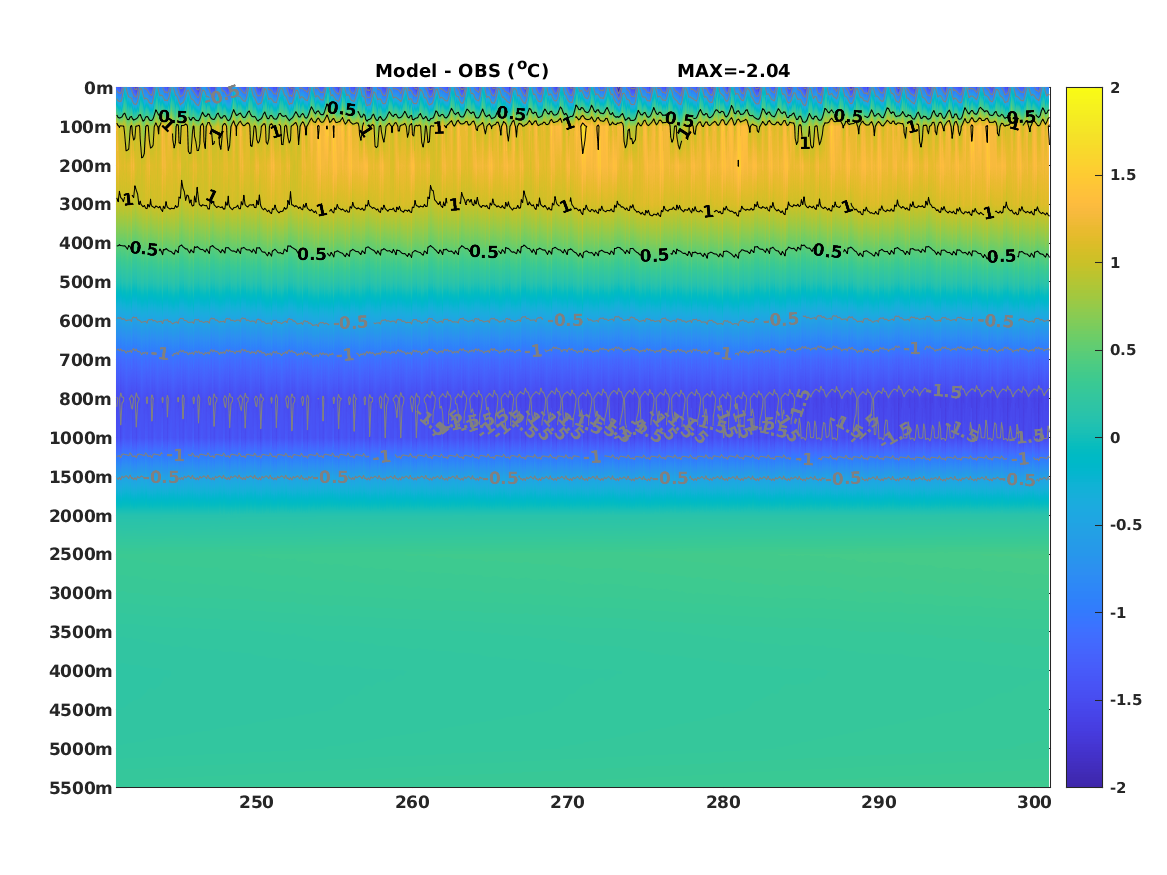The image size is (1167, 875).
Task: Pick the colorbar tick label "0.5"
Action: (1122, 350)
